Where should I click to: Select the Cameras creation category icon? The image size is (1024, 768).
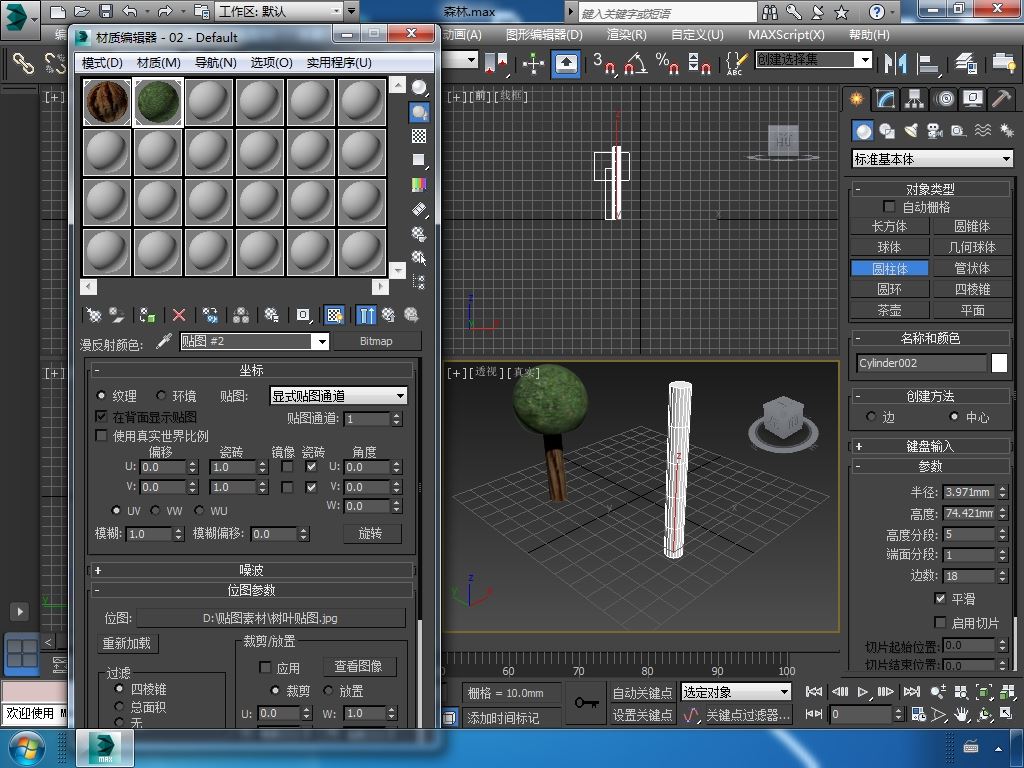coord(935,131)
